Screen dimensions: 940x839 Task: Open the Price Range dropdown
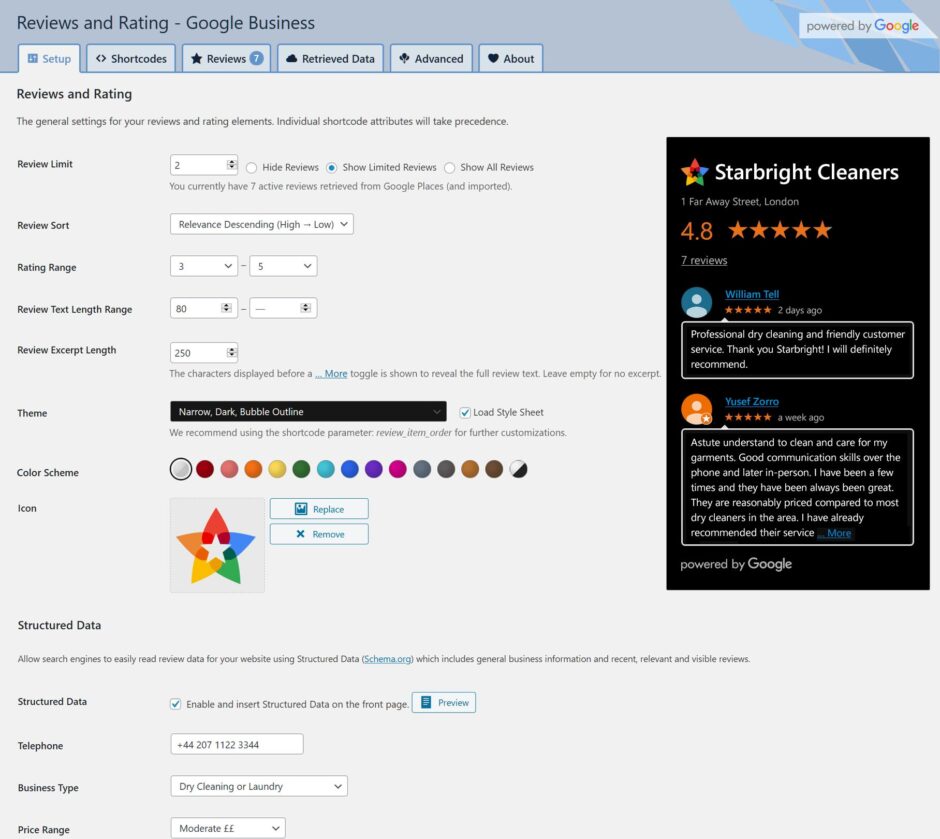click(x=228, y=828)
